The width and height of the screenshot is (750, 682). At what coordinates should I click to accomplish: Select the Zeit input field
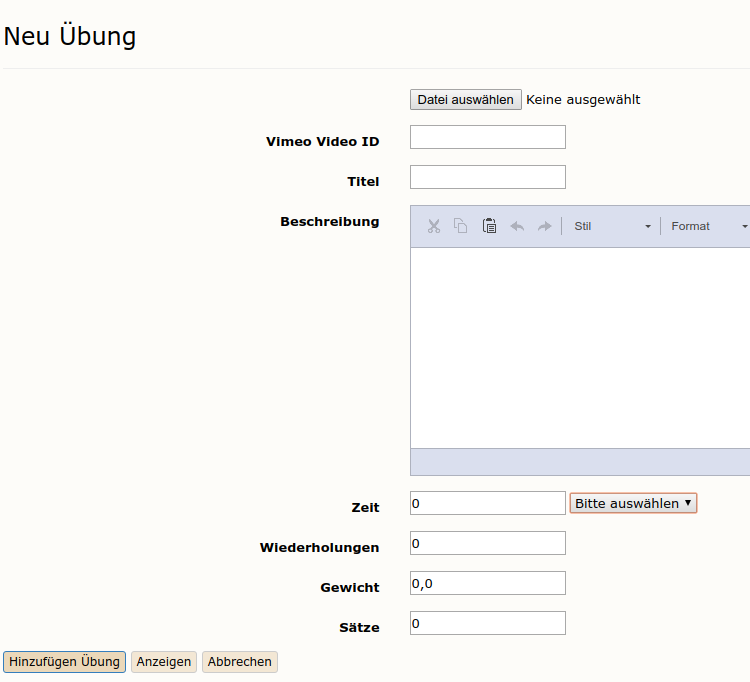click(x=488, y=503)
